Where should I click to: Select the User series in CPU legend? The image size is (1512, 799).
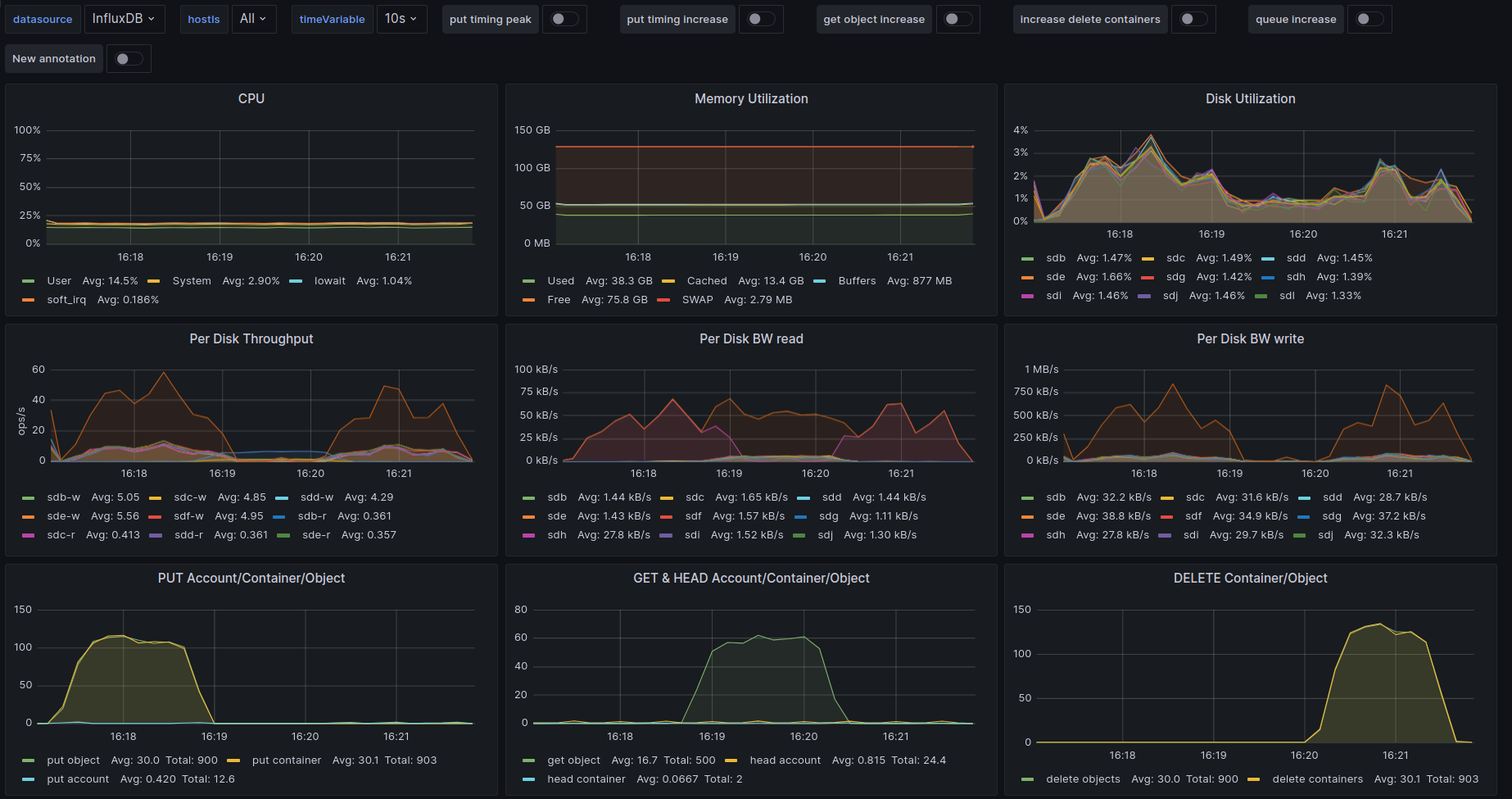[x=59, y=281]
